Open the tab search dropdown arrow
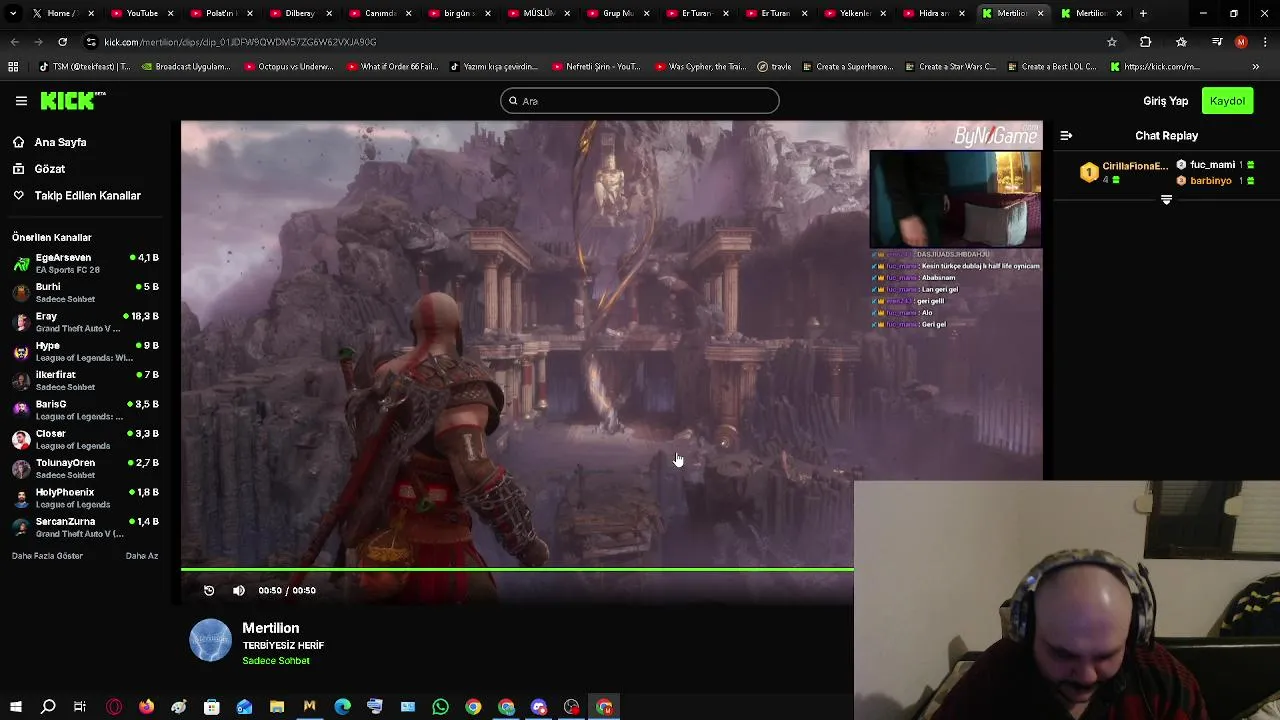This screenshot has width=1280, height=720. 13,13
